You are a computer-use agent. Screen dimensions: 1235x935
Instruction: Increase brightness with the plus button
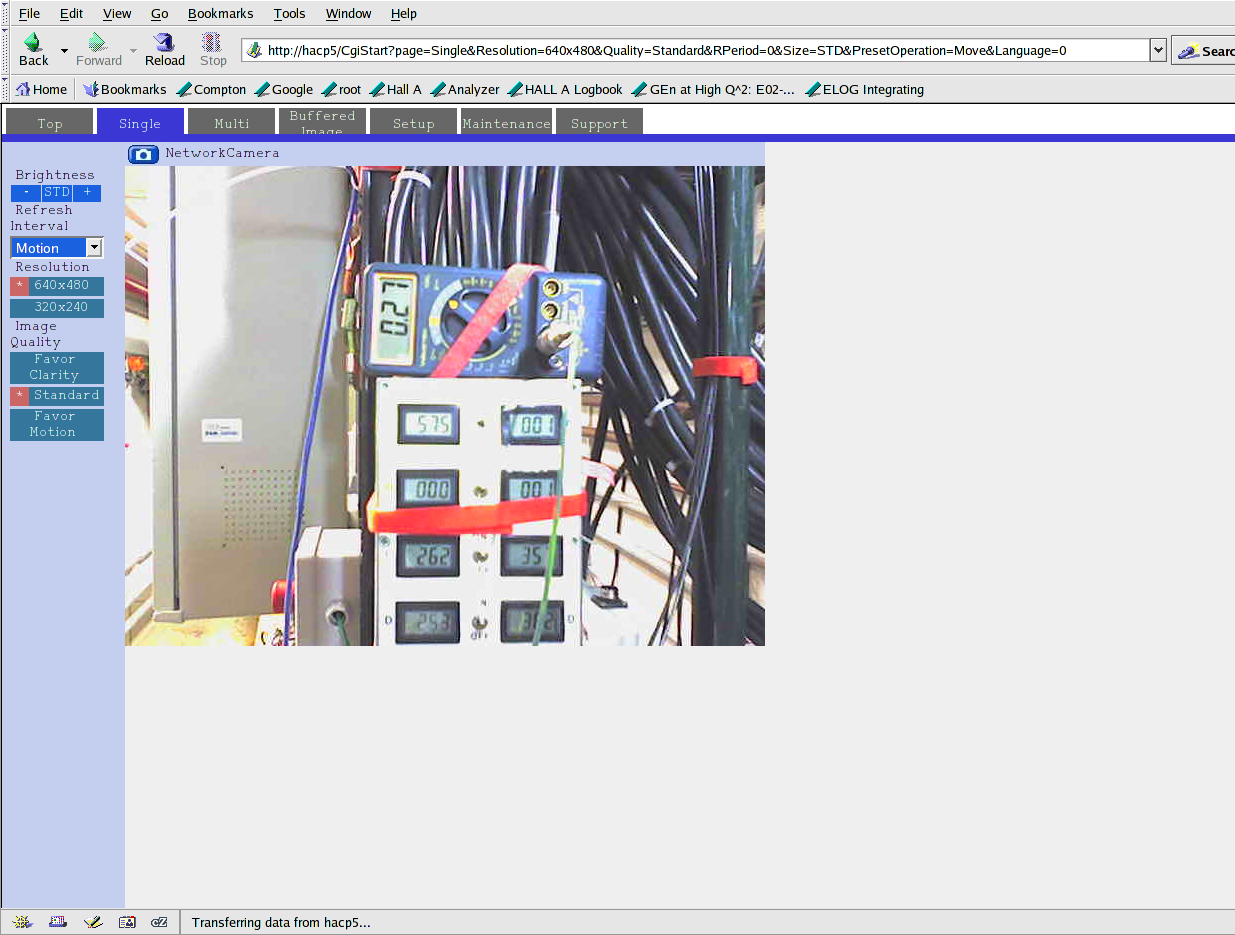pos(87,192)
